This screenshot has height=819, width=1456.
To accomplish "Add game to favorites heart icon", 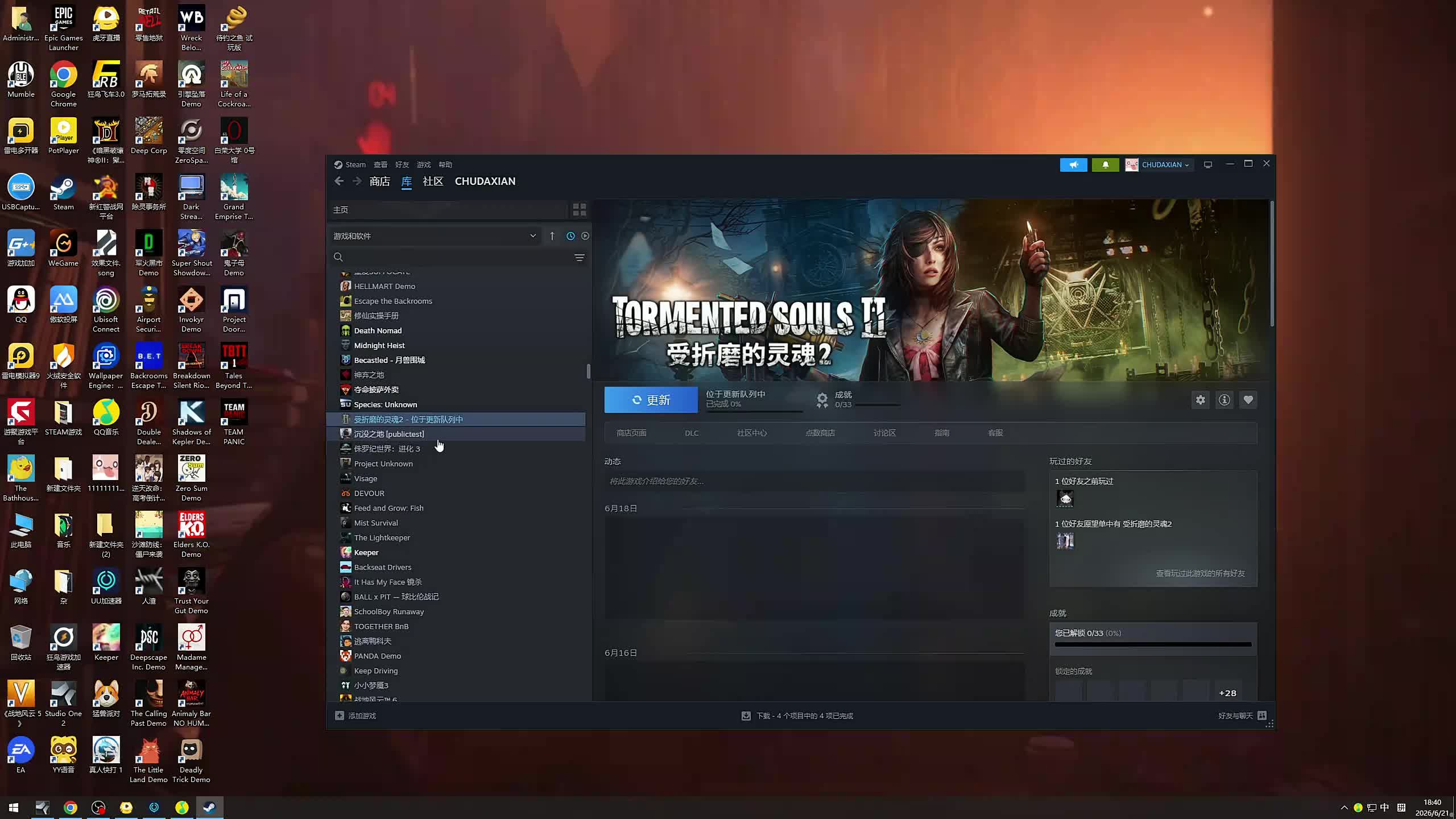I will [x=1248, y=400].
